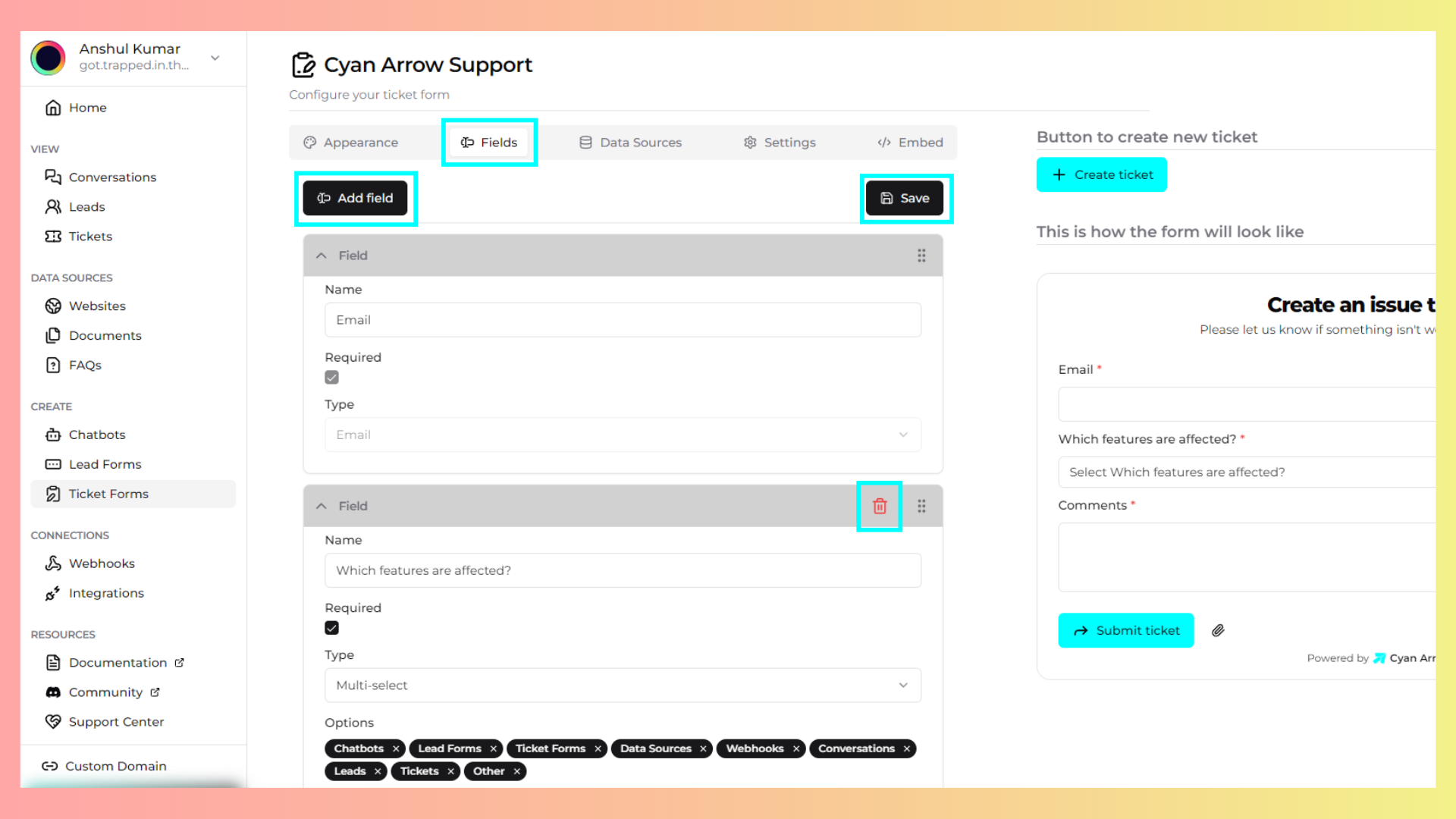This screenshot has height=819, width=1456.
Task: Click the paperclip attachment icon
Action: [x=1218, y=630]
